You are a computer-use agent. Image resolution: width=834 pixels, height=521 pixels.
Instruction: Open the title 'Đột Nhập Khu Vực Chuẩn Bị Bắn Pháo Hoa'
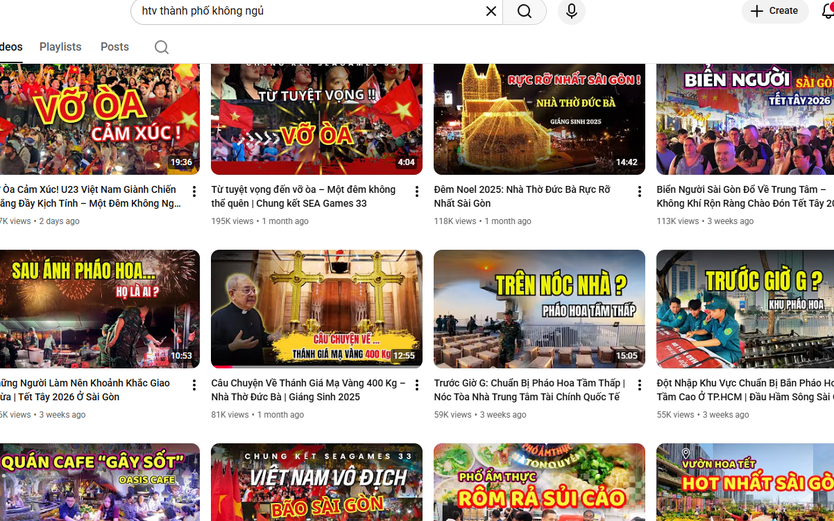(745, 390)
